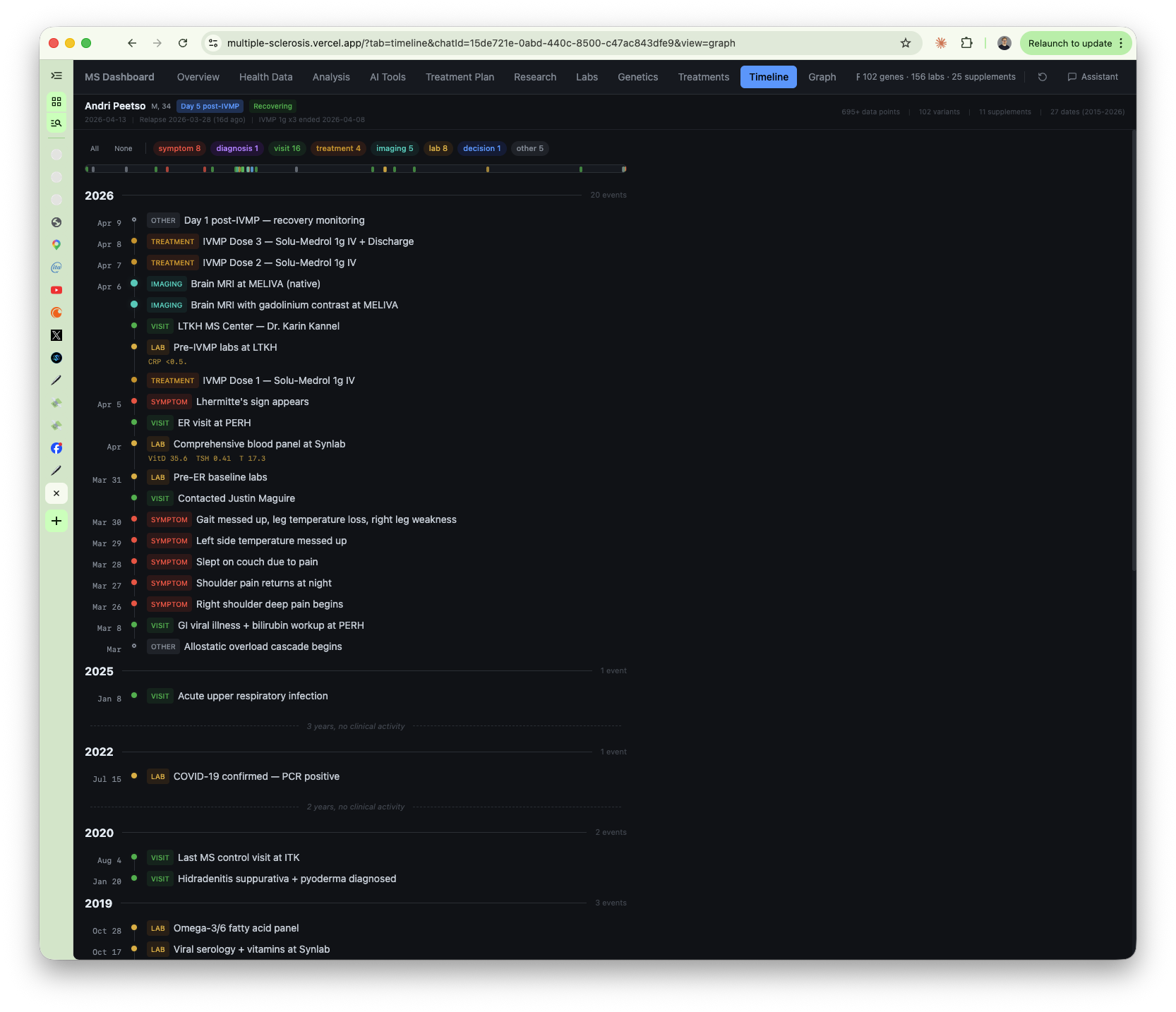
Task: Click Relaunch to update button
Action: tap(1069, 43)
